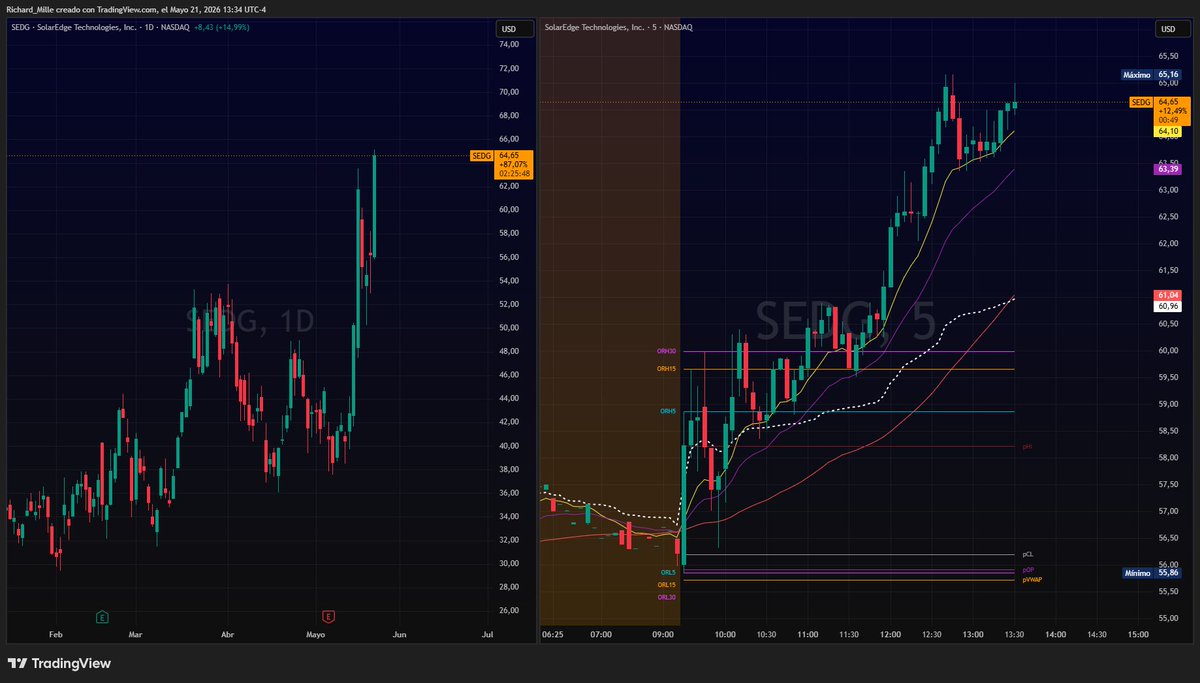The width and height of the screenshot is (1200, 683).
Task: Select the pHi level label
Action: (x=1027, y=447)
